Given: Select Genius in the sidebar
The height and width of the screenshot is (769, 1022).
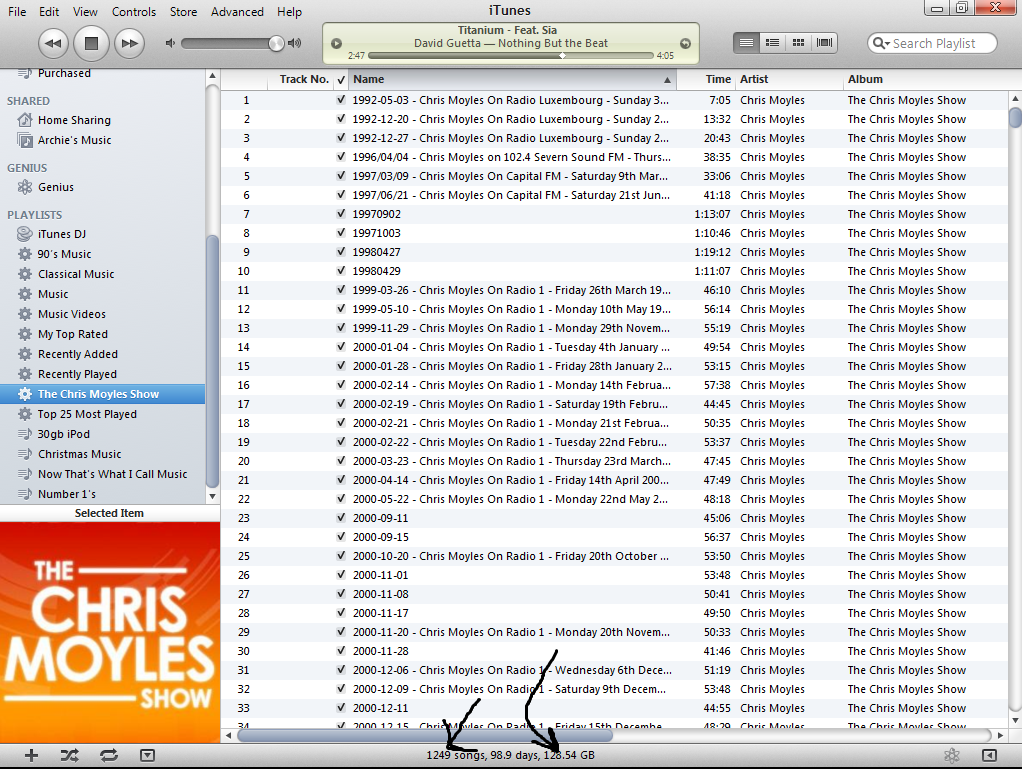Looking at the screenshot, I should [56, 187].
